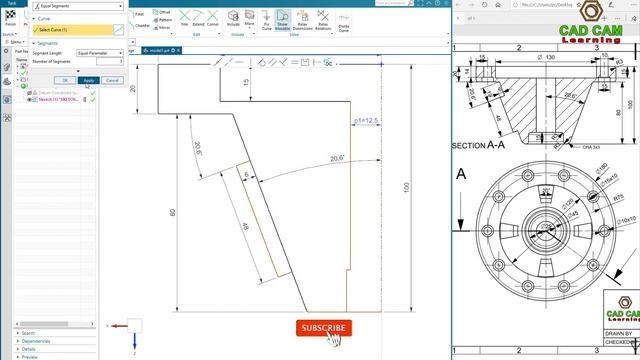Click the Task ribbon tab

pyautogui.click(x=12, y=3)
